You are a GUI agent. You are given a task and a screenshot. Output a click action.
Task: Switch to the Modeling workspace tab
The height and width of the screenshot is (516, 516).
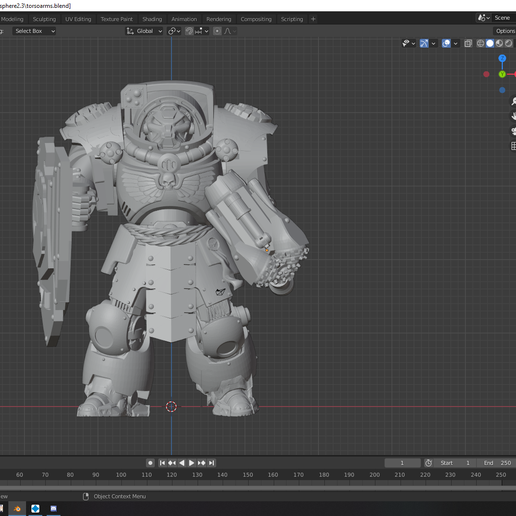pyautogui.click(x=12, y=19)
